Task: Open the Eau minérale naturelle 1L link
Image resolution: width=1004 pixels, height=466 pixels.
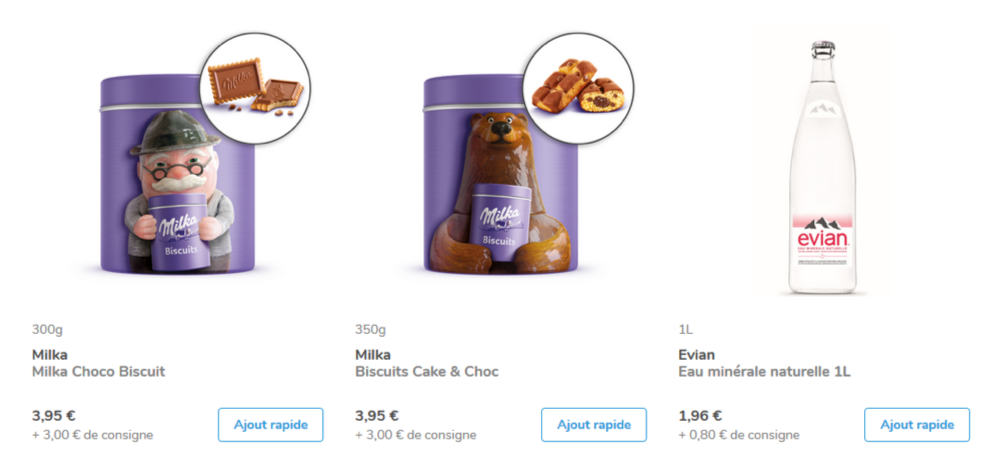Action: tap(765, 372)
